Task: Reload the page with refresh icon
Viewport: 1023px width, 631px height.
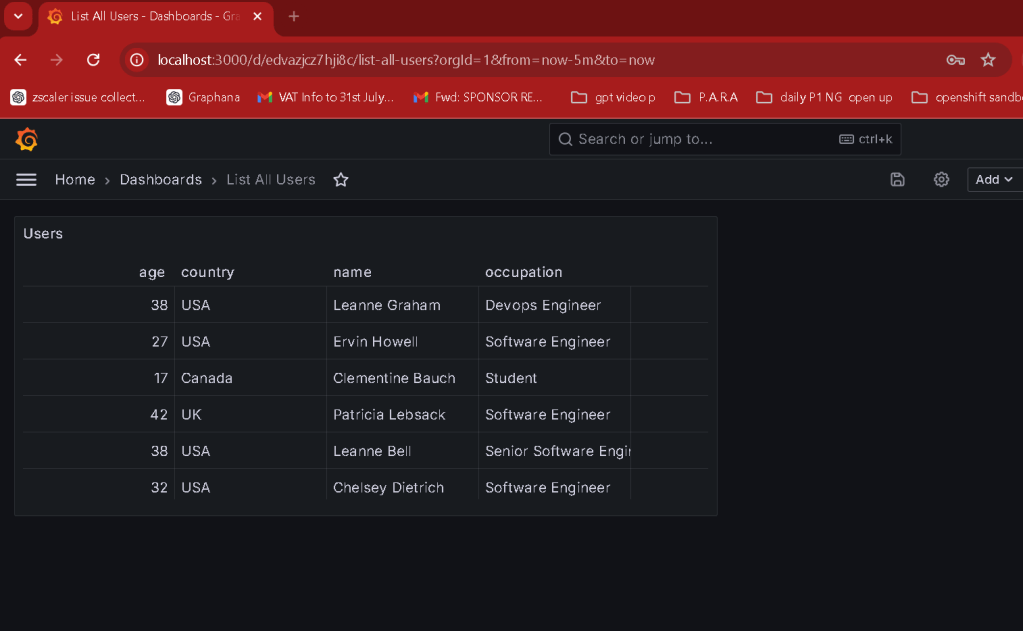Action: click(93, 60)
